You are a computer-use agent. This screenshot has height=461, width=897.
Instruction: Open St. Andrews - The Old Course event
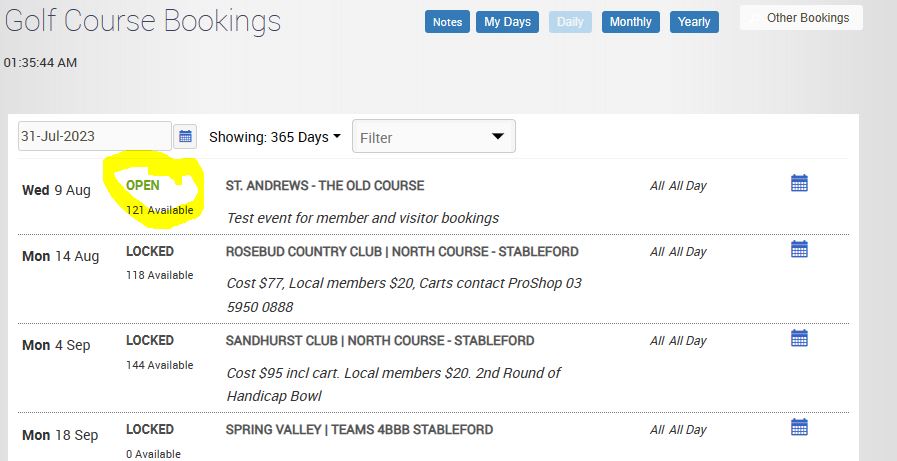[x=325, y=186]
